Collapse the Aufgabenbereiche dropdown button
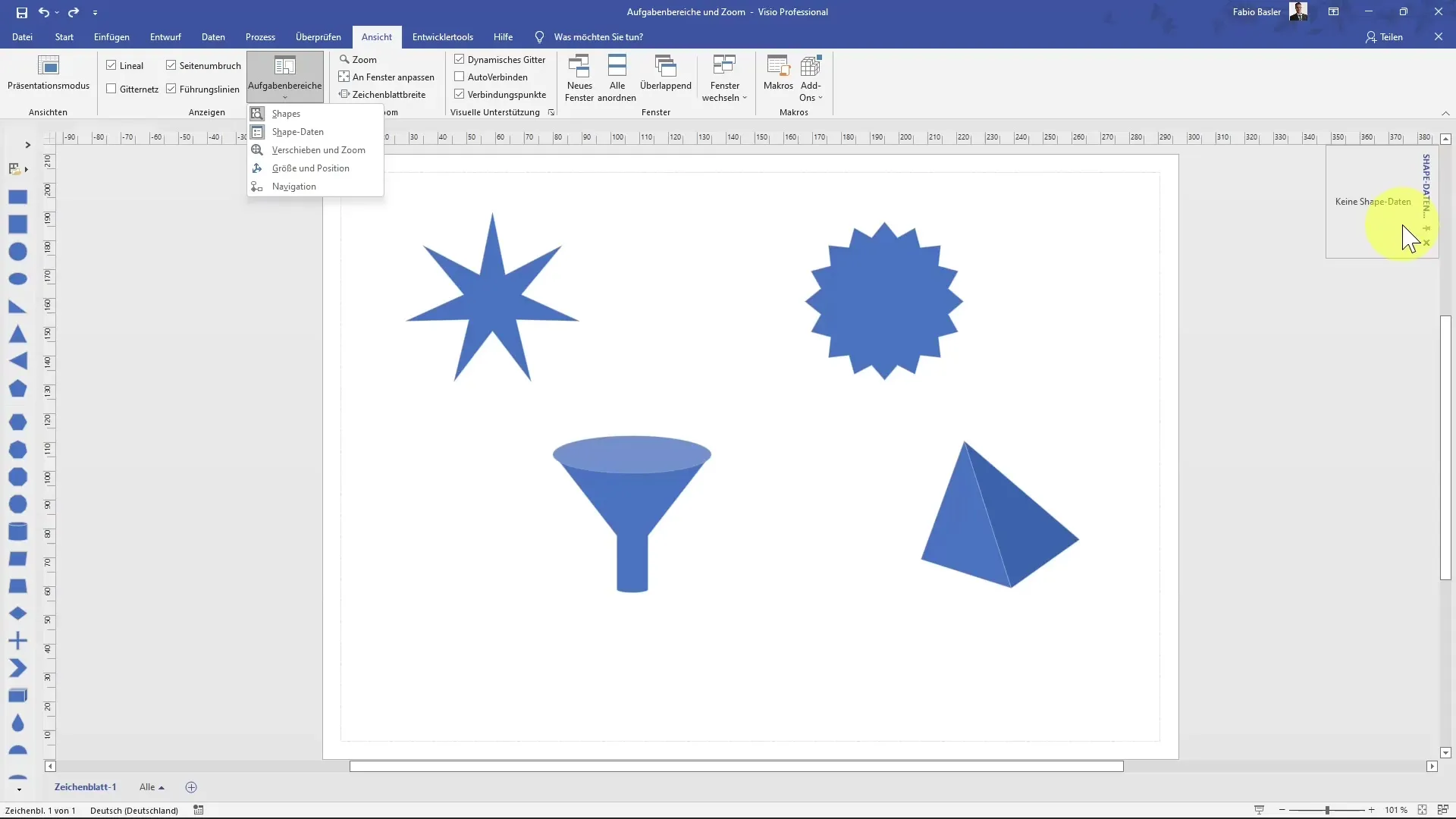This screenshot has width=1456, height=819. coord(285,77)
